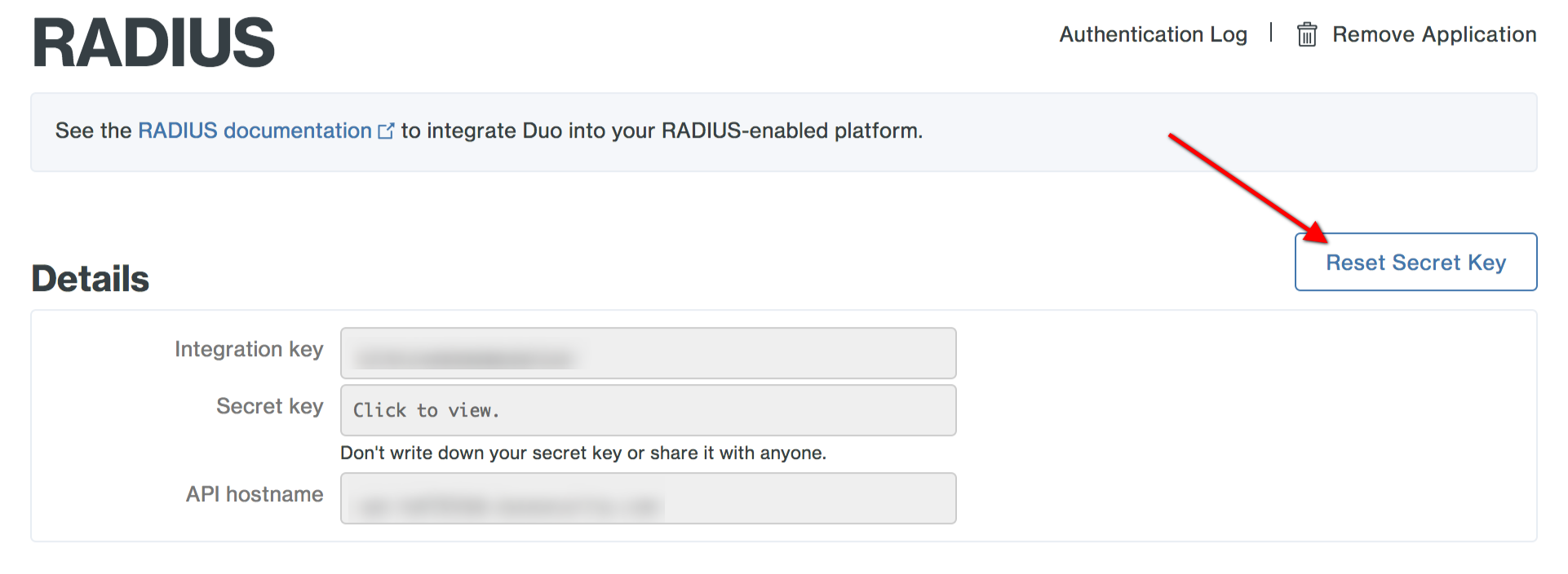Click inside the Integration key field
Screen dimensions: 1568x574
[648, 353]
